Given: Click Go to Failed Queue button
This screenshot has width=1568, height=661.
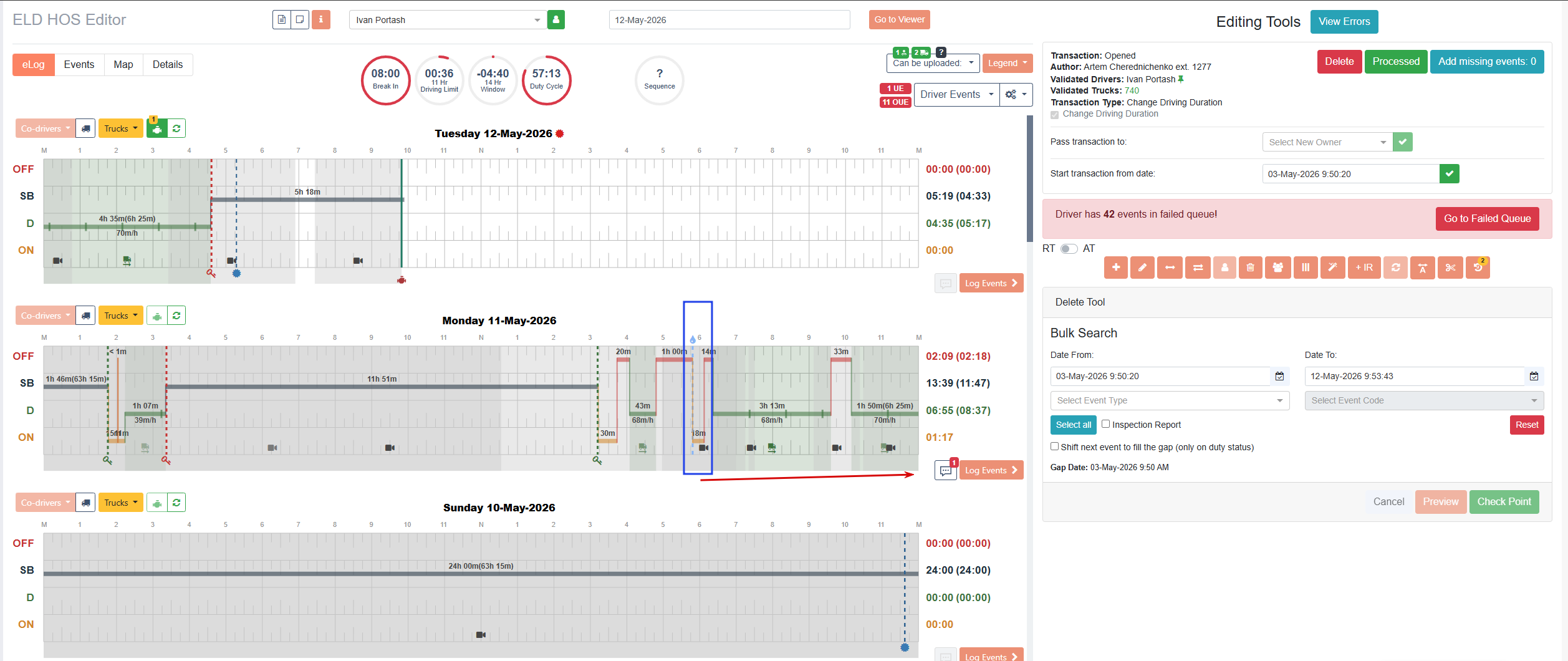Looking at the screenshot, I should coord(1487,219).
